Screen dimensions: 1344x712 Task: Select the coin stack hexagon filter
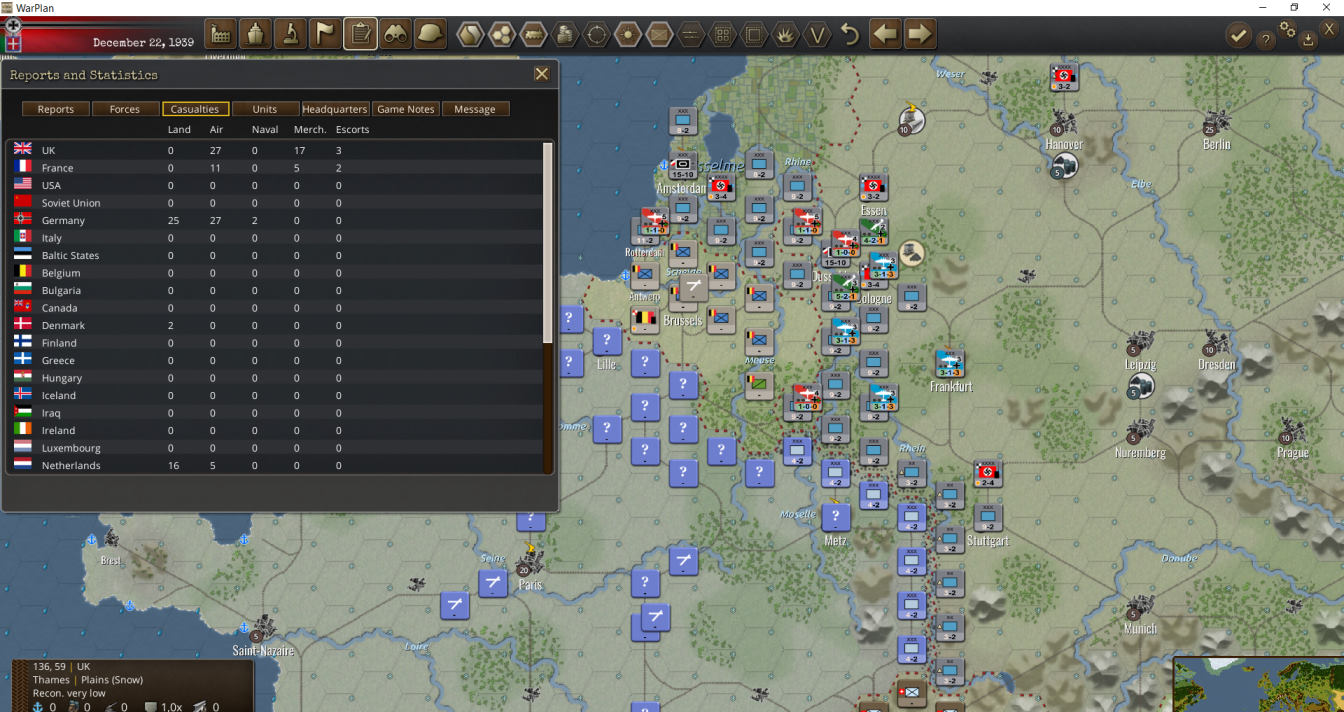tap(565, 35)
